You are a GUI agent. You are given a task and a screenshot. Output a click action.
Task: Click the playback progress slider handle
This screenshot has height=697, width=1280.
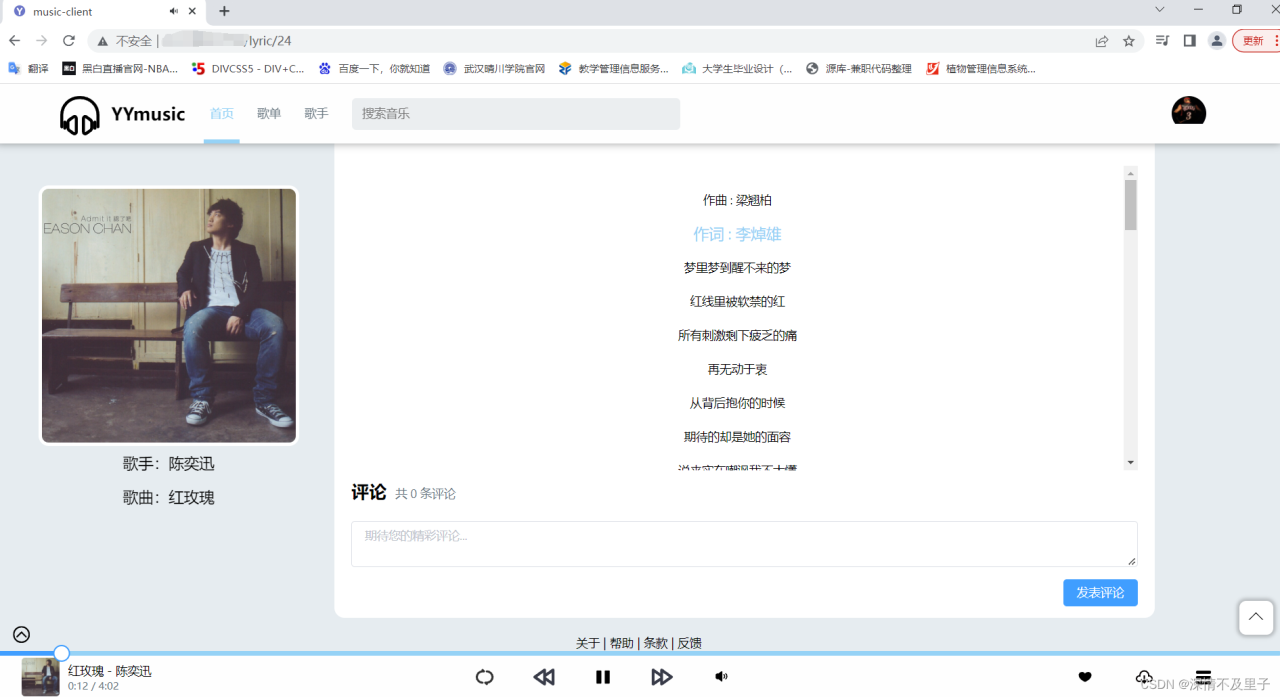pos(61,653)
